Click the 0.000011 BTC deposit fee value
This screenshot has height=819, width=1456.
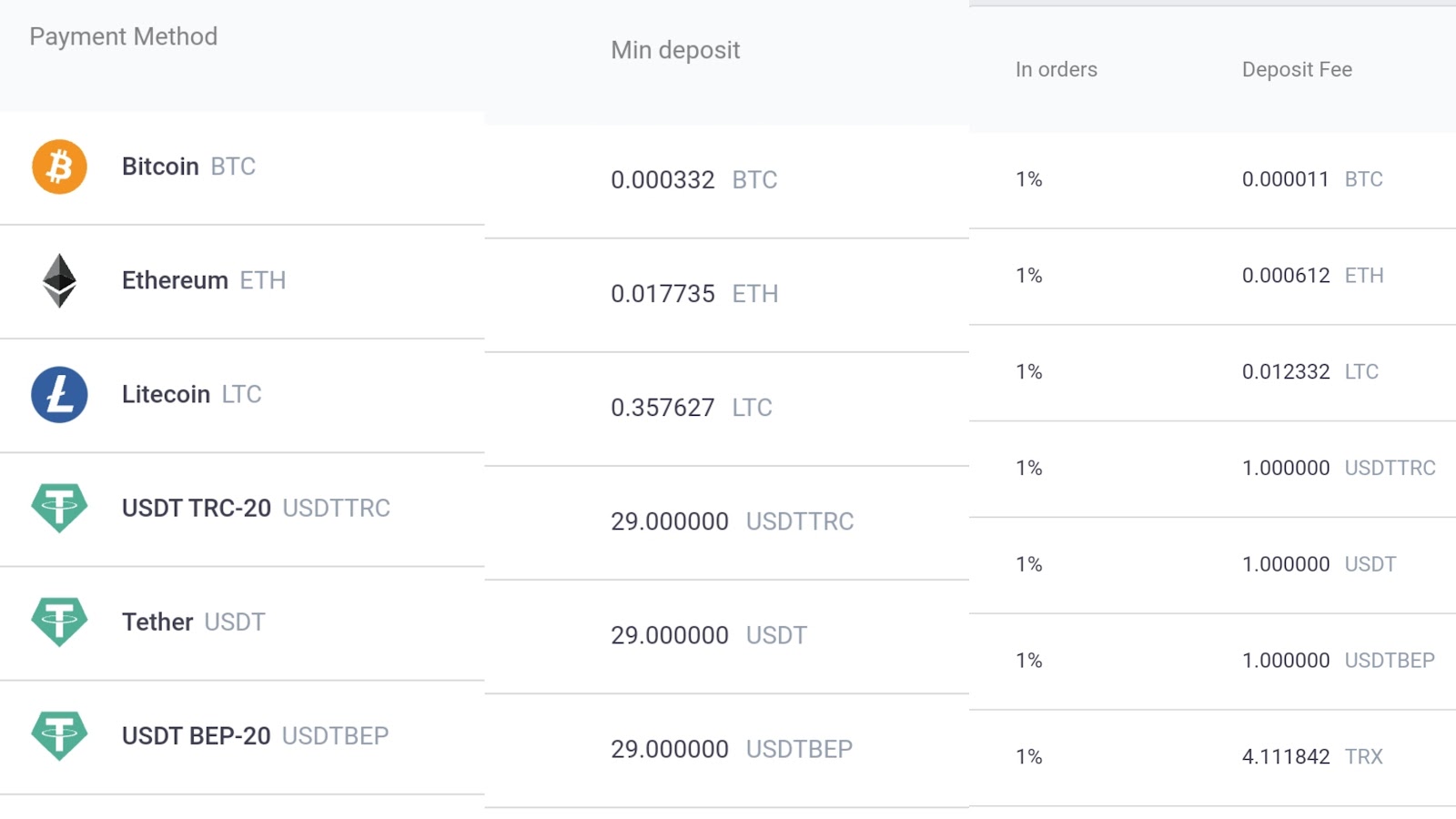[x=1312, y=179]
